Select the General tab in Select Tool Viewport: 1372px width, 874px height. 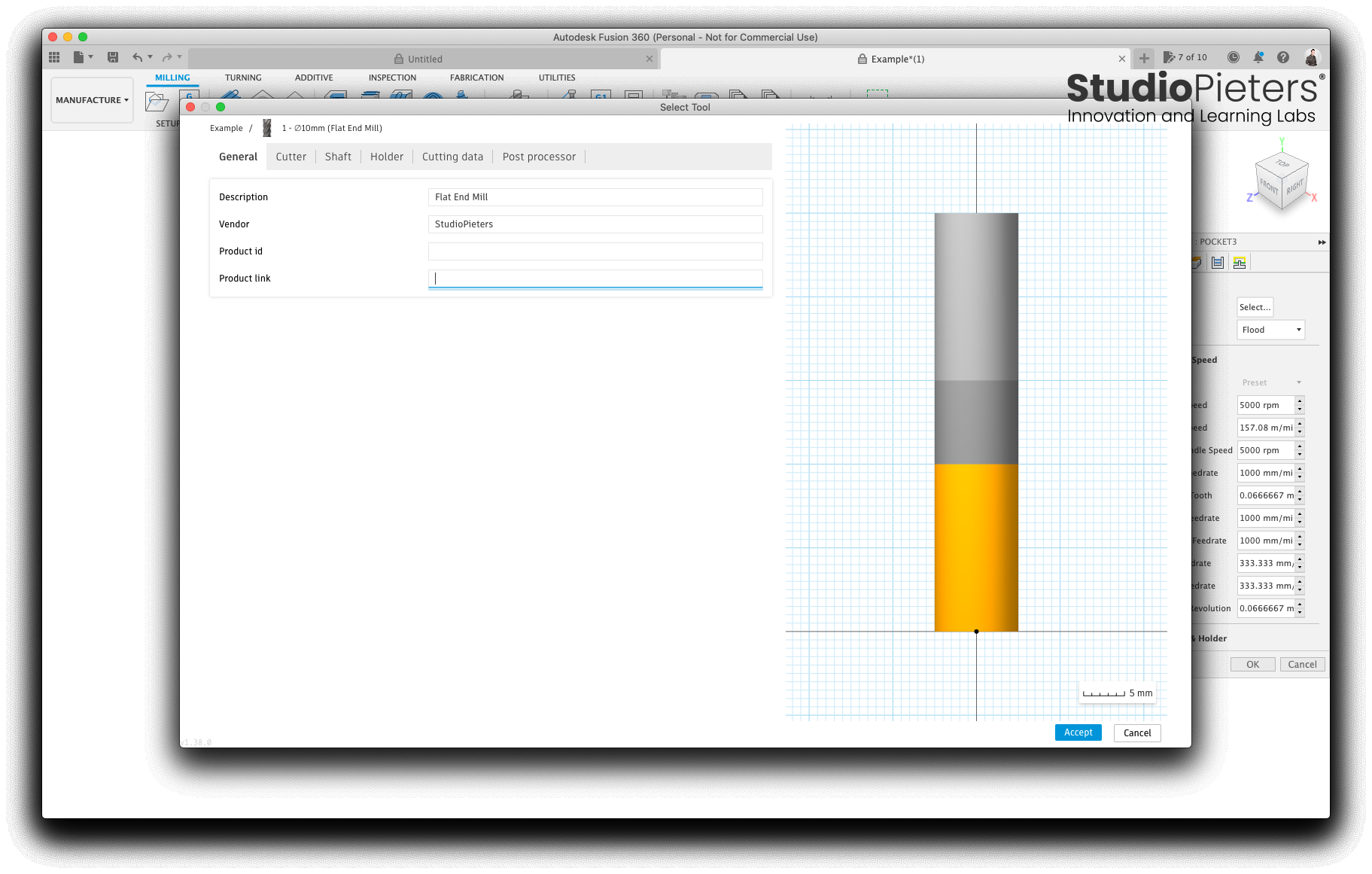click(238, 157)
